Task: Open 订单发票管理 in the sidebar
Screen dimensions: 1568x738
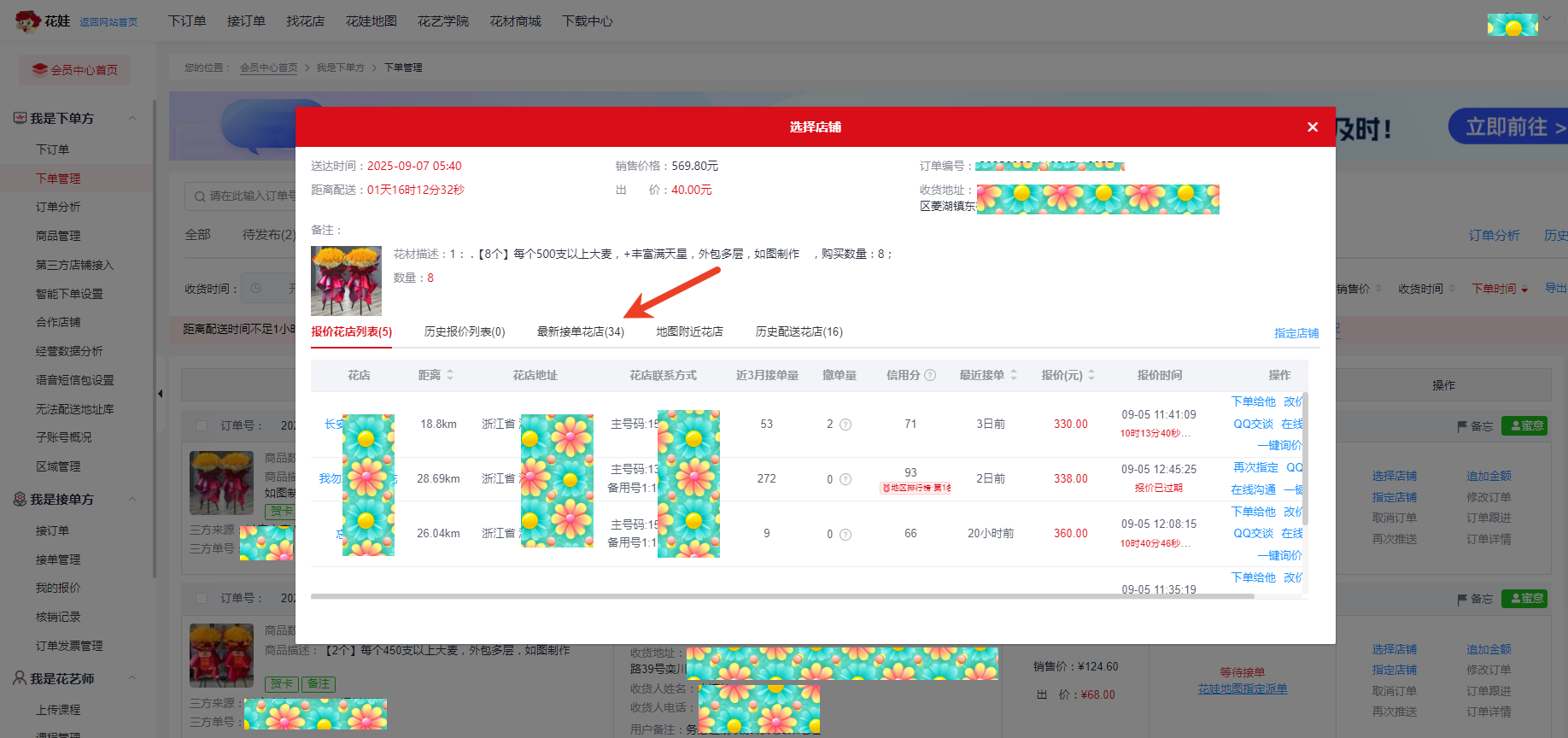Action: [x=69, y=646]
